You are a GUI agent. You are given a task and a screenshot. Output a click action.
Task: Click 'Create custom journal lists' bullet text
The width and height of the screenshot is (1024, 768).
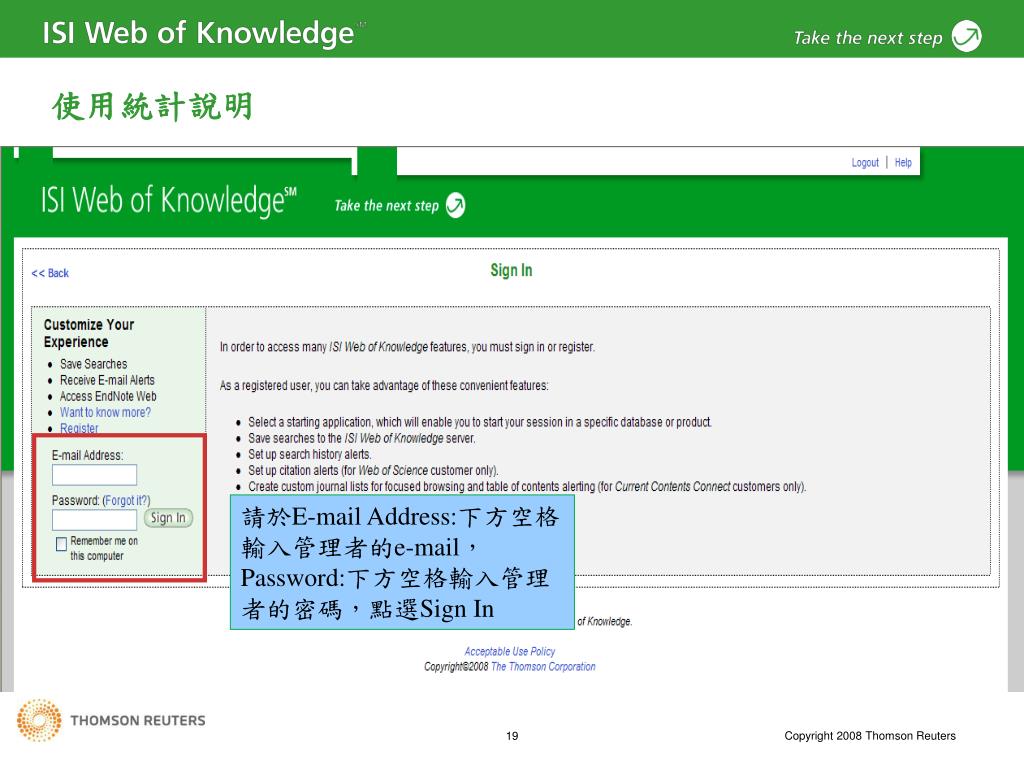[x=527, y=487]
